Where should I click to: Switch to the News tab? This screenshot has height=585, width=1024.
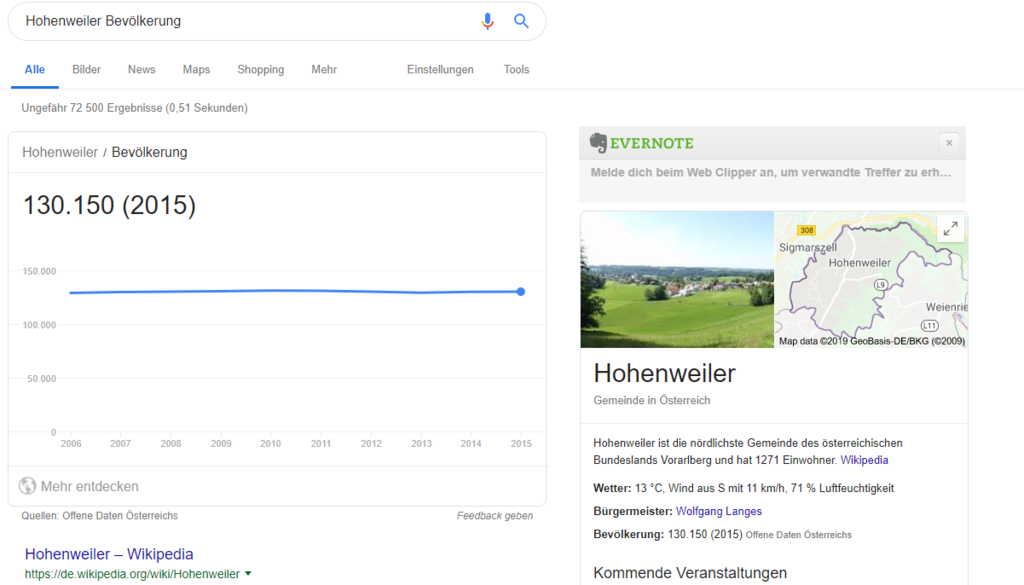(141, 70)
